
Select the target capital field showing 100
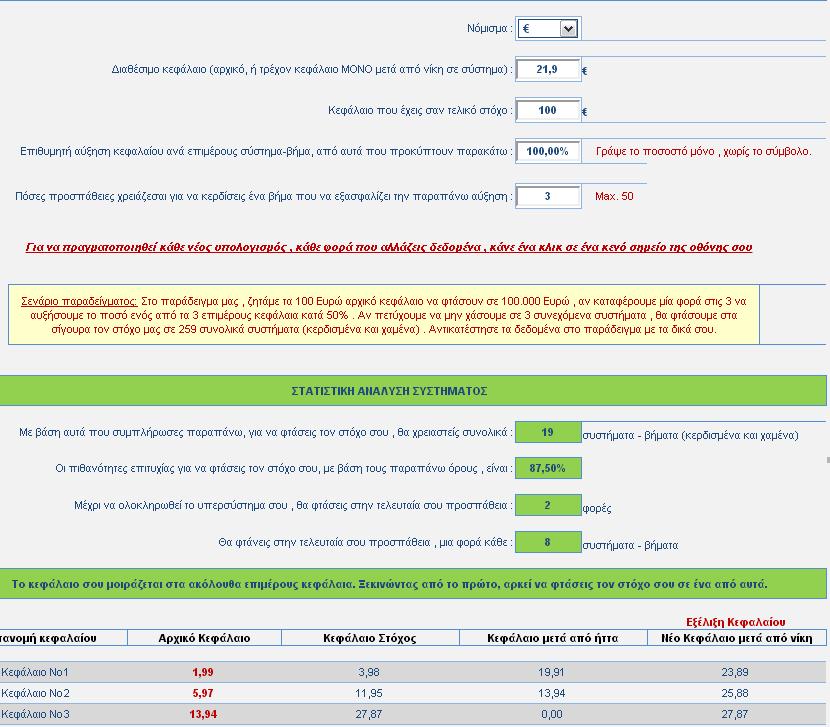[548, 110]
